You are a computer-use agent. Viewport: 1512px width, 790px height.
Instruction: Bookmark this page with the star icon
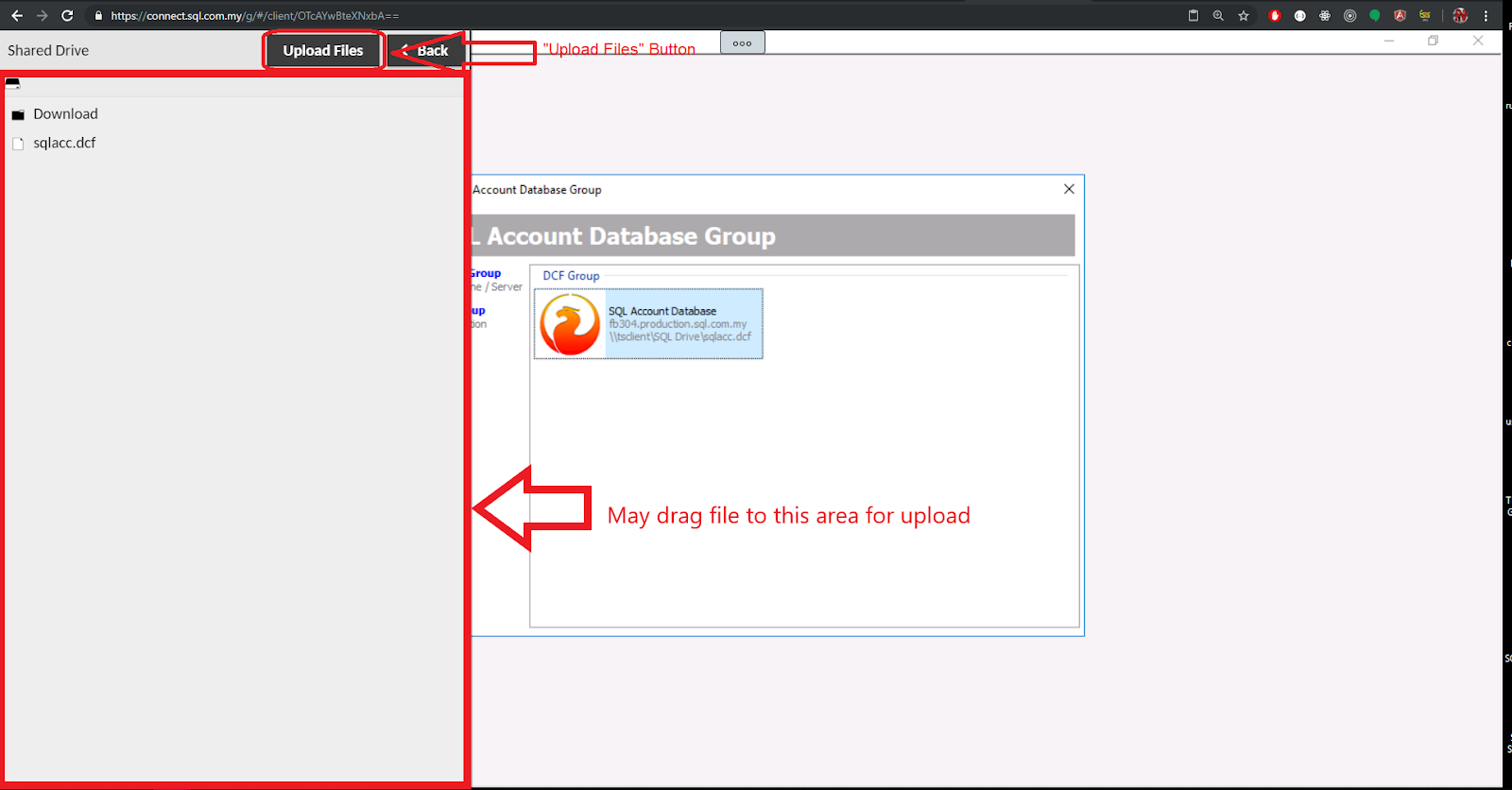(1244, 16)
